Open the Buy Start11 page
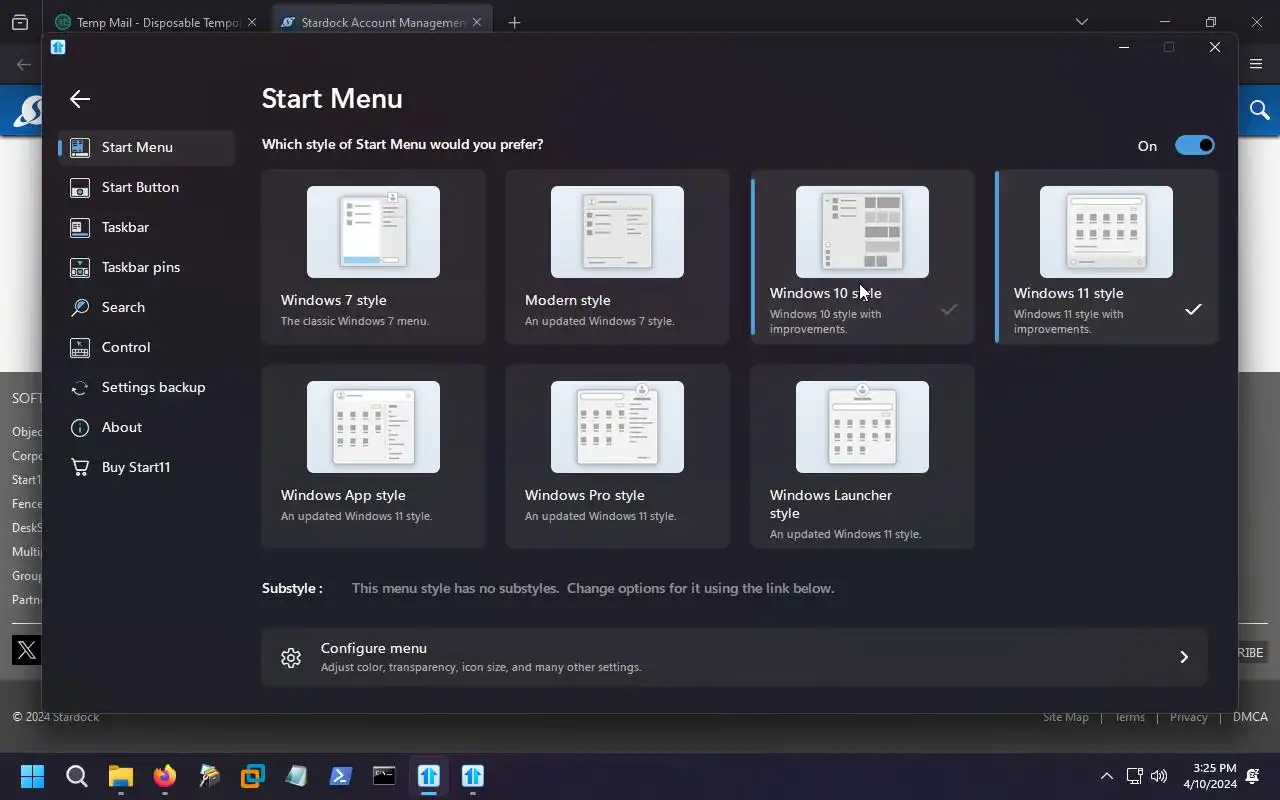This screenshot has height=800, width=1280. [146, 467]
